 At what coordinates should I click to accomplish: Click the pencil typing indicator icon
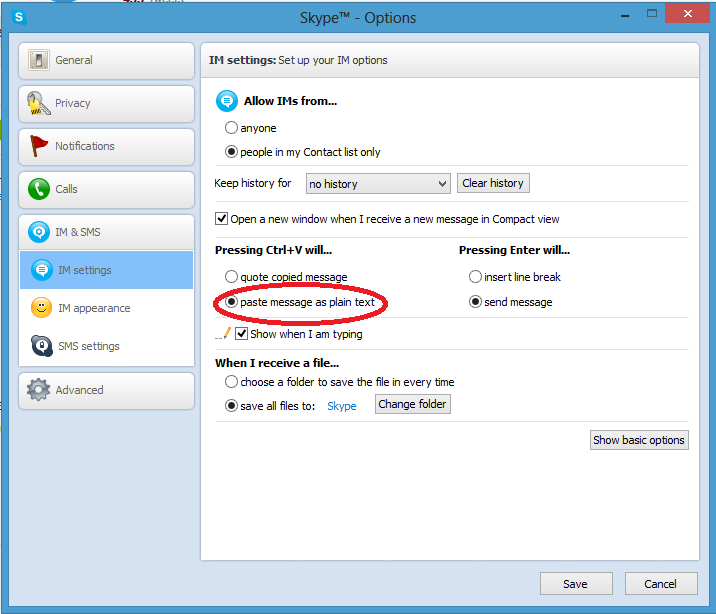click(223, 334)
